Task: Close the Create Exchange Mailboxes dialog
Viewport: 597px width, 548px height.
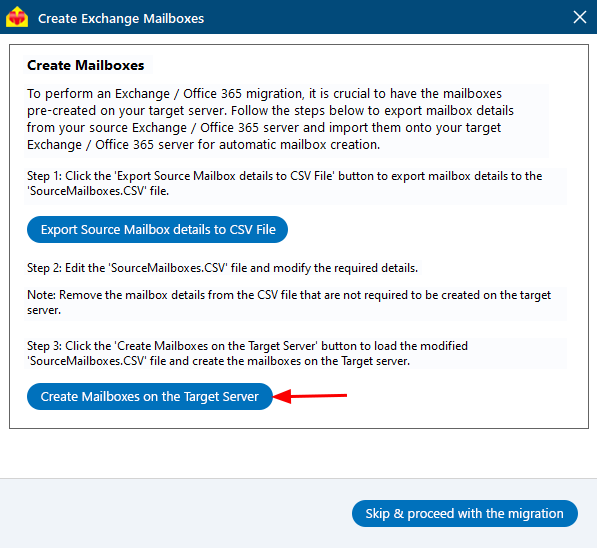Action: point(579,17)
